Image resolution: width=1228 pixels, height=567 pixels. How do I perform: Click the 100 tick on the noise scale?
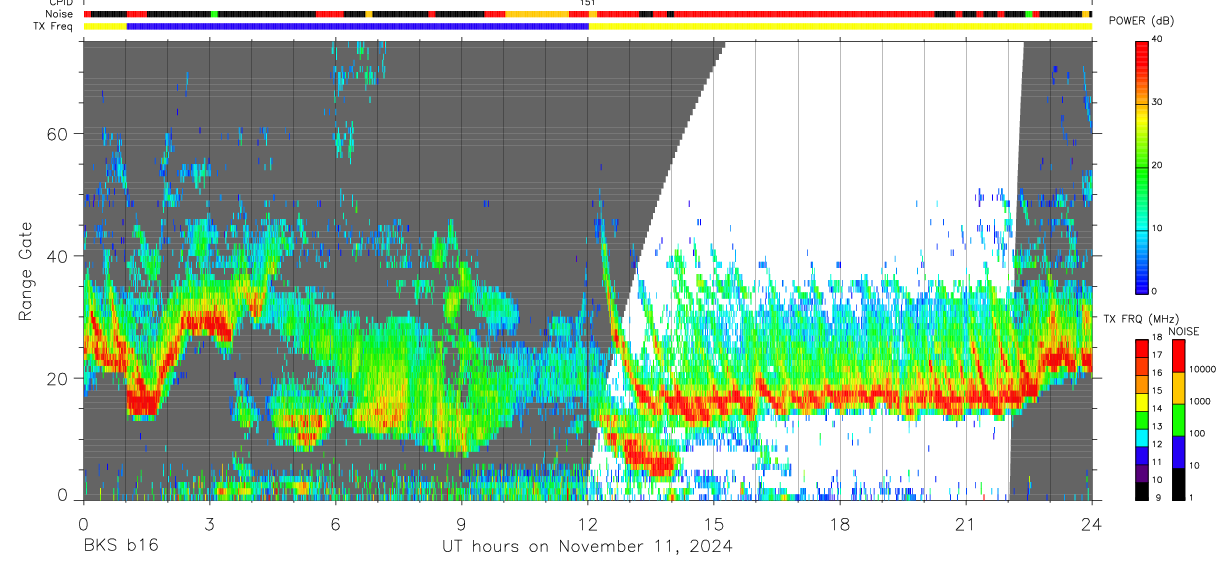pyautogui.click(x=1196, y=433)
